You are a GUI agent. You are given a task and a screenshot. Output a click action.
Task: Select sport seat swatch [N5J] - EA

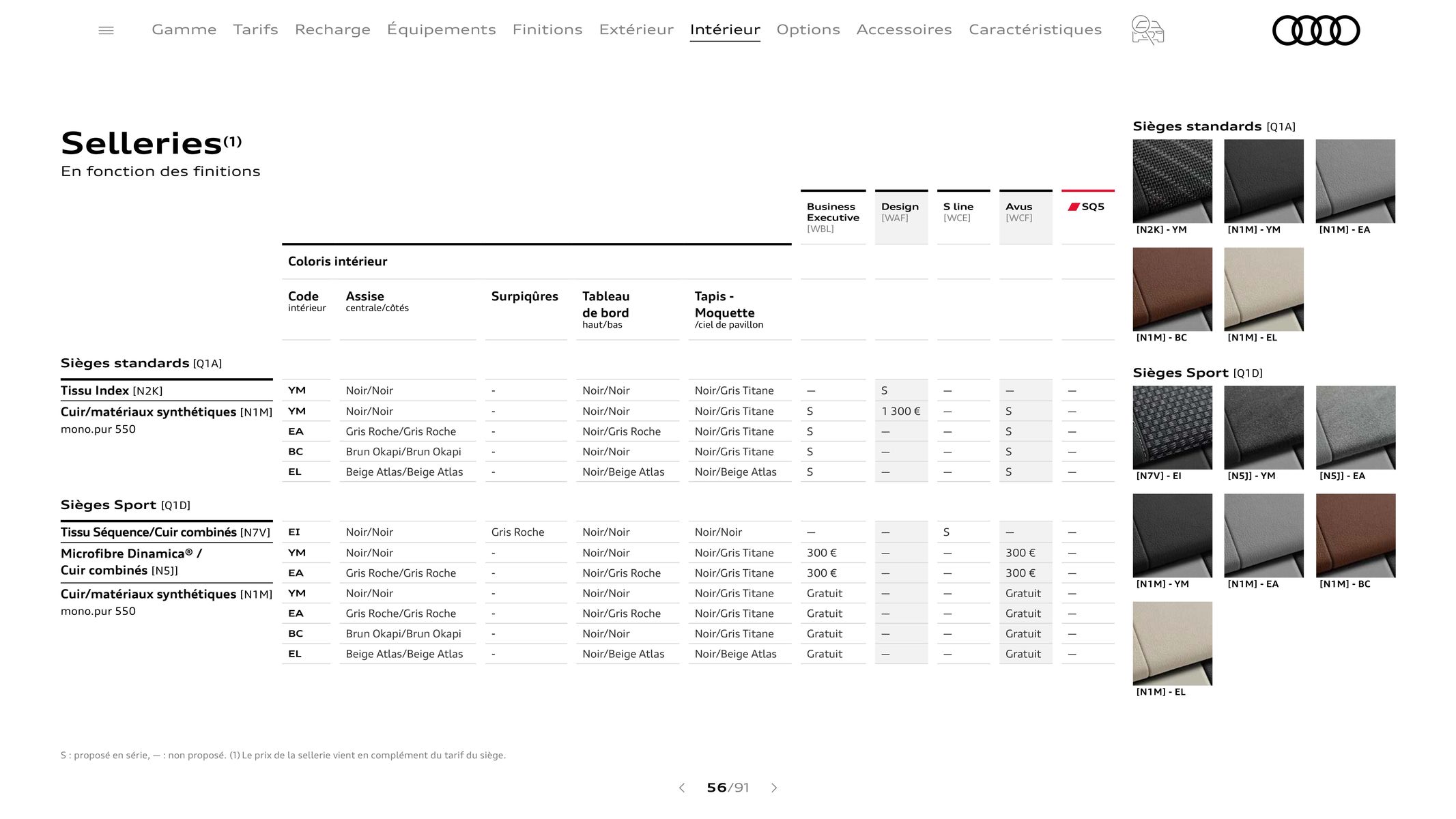[1355, 427]
